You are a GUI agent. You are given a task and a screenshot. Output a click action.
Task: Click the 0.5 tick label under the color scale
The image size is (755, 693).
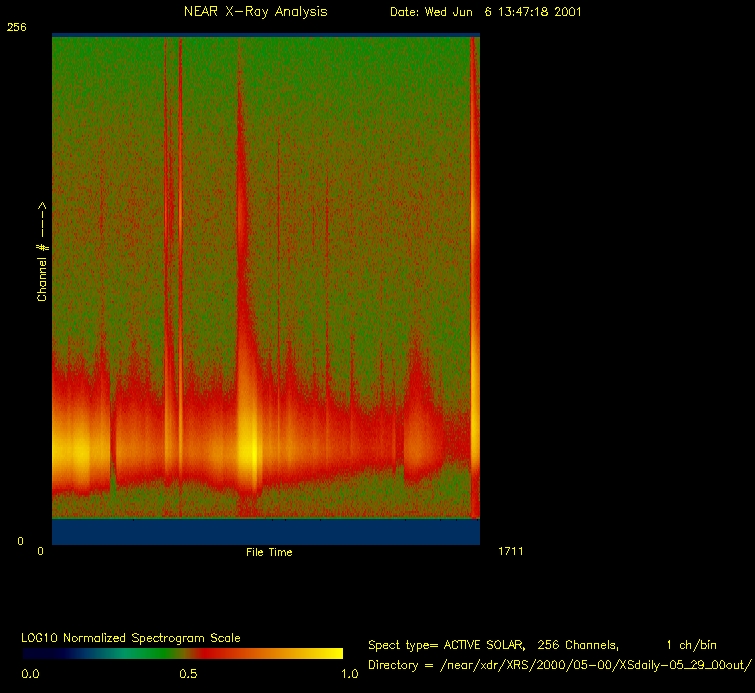187,674
